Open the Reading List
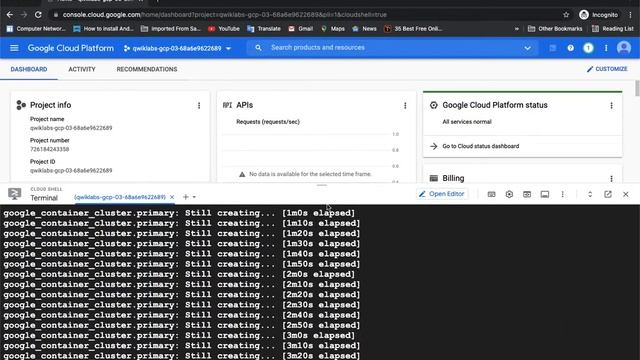The width and height of the screenshot is (640, 360). coord(612,29)
